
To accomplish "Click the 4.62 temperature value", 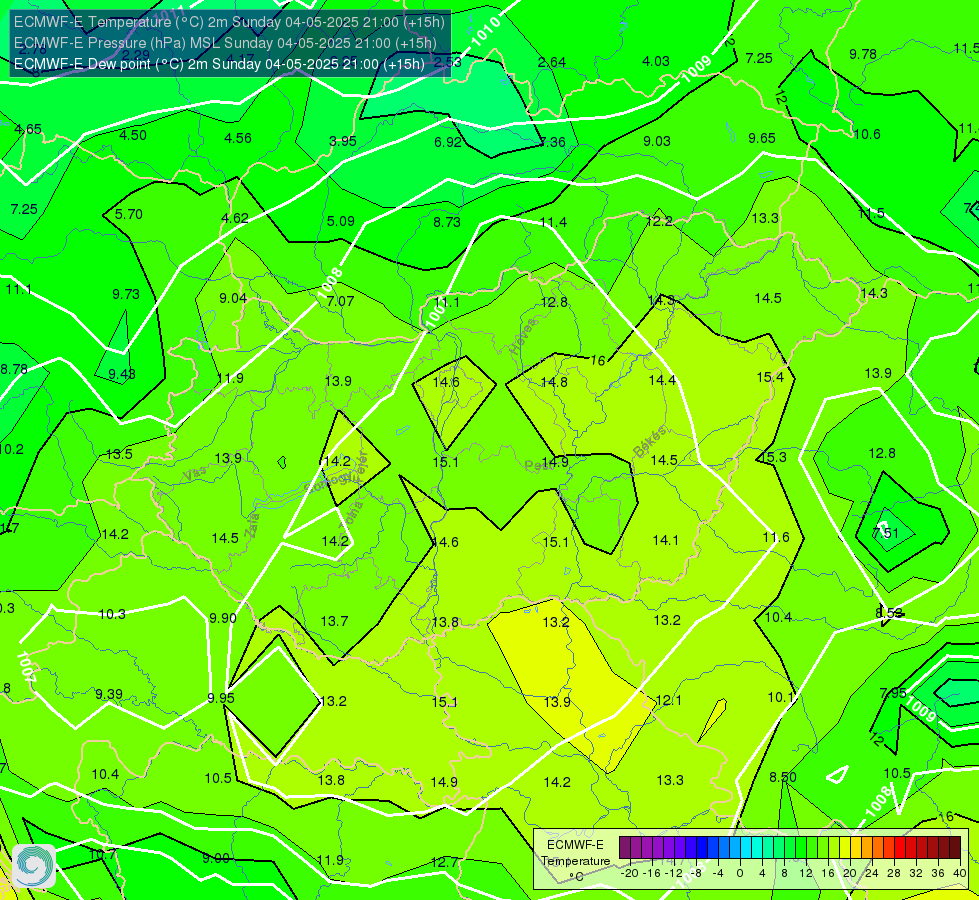I will pos(235,219).
